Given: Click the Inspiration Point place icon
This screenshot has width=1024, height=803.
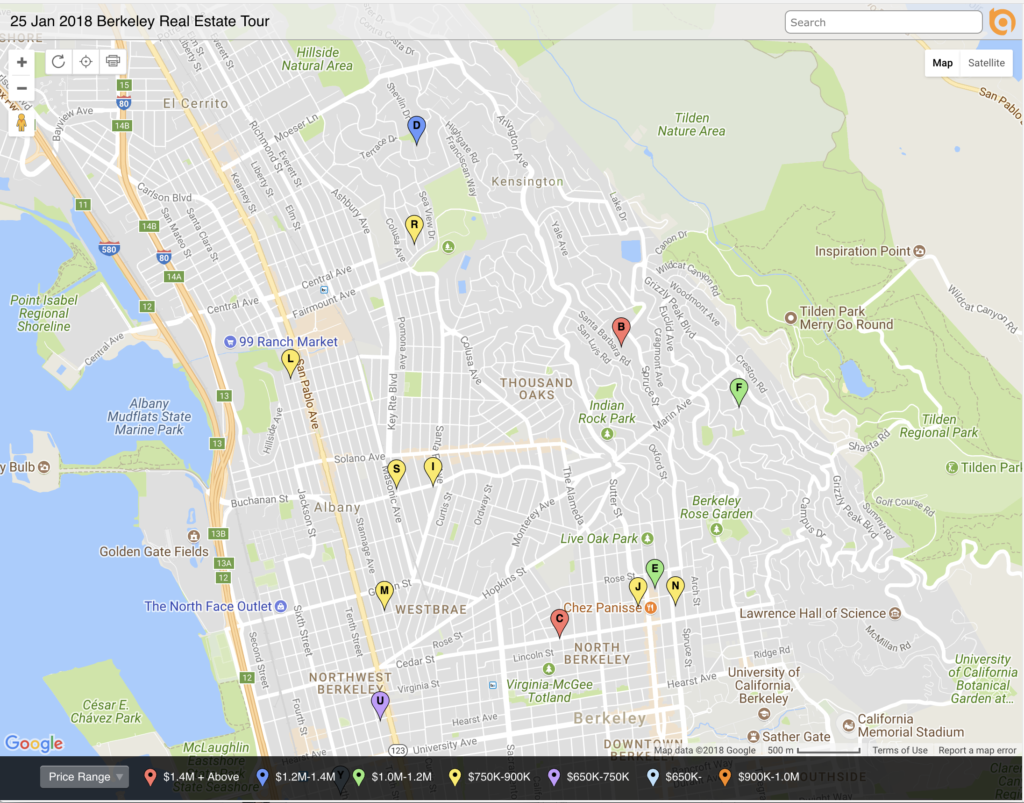Looking at the screenshot, I should pyautogui.click(x=920, y=251).
